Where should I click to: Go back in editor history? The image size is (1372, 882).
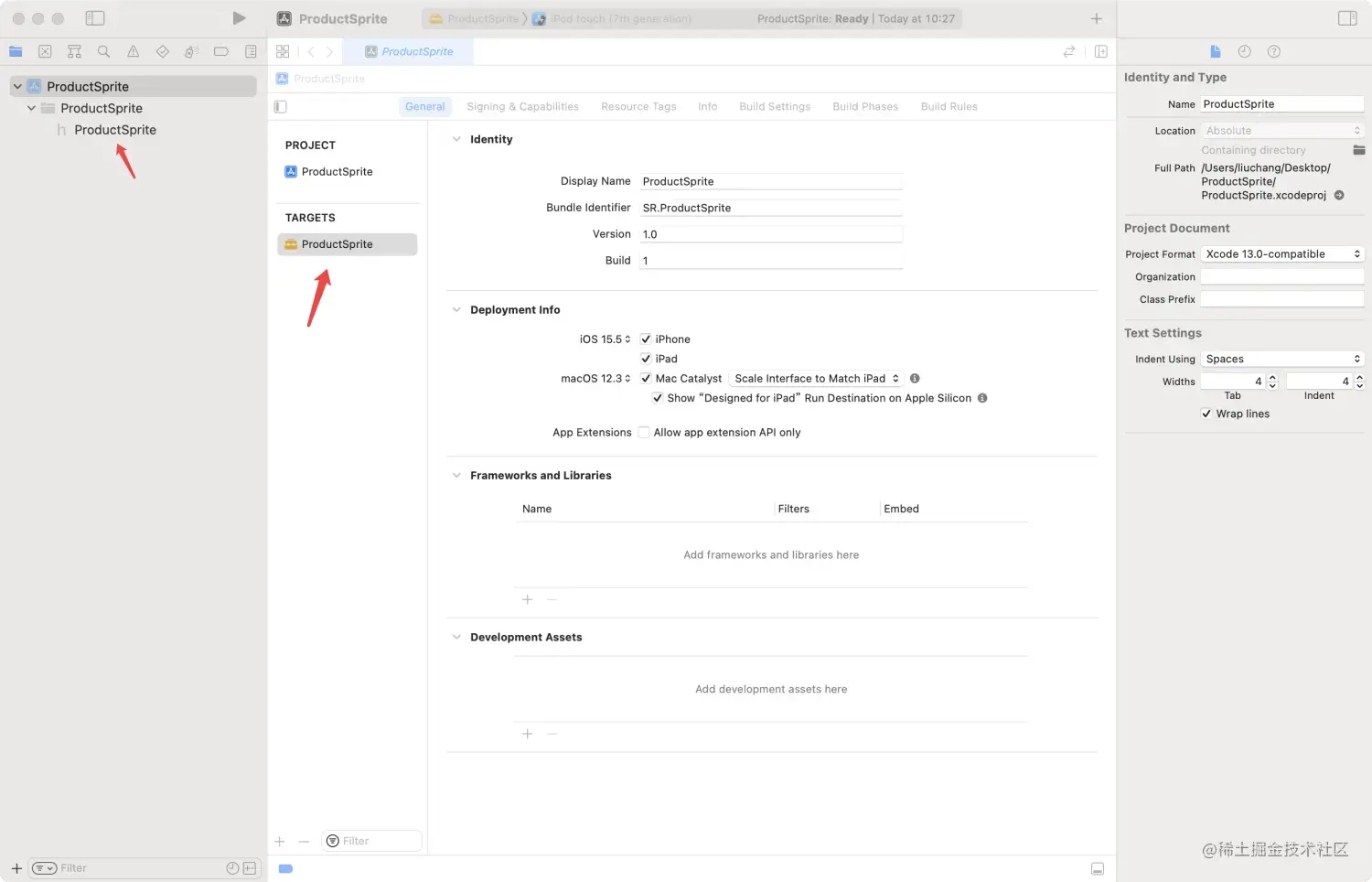pyautogui.click(x=311, y=52)
